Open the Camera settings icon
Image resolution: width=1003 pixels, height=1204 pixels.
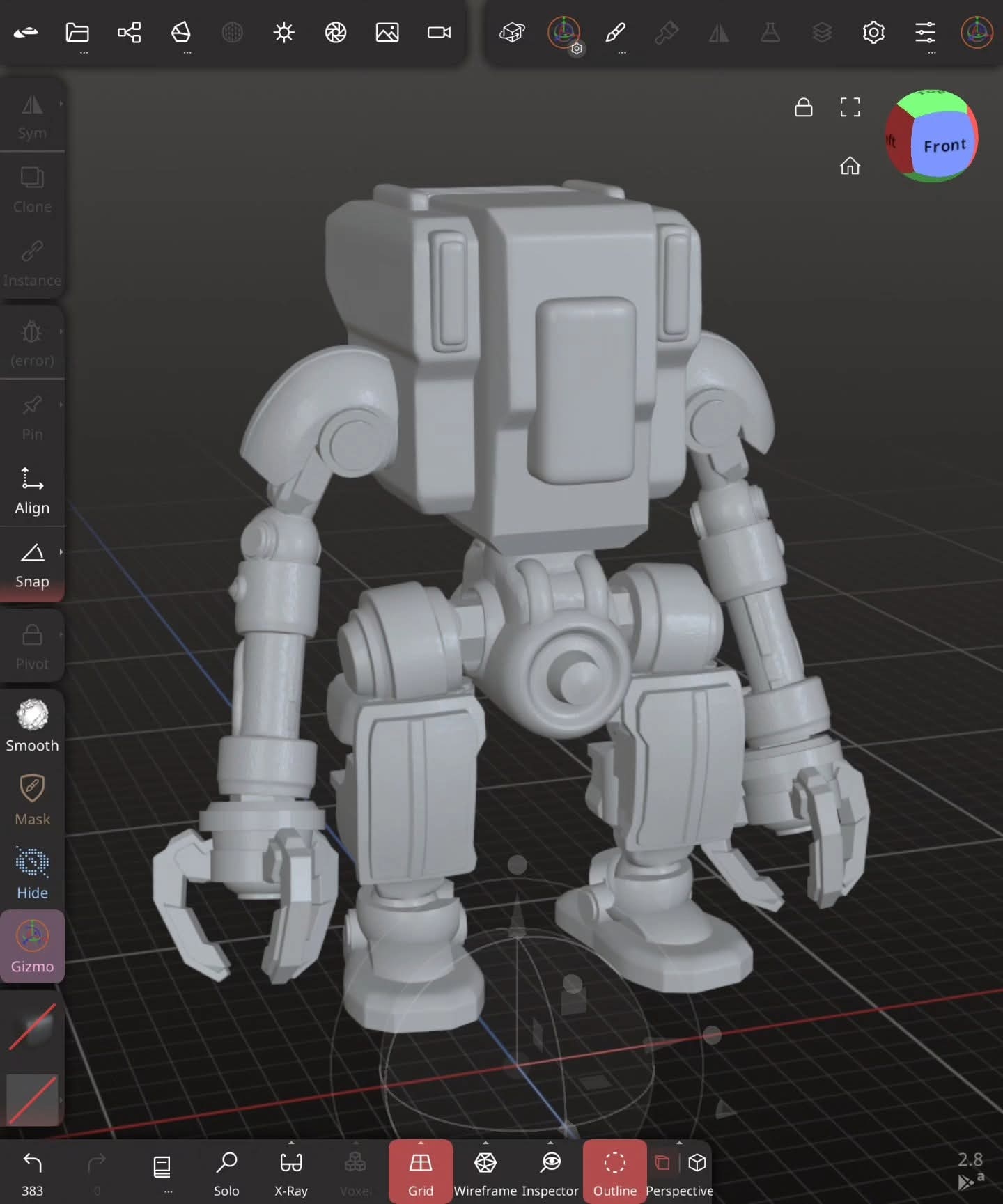pos(439,33)
